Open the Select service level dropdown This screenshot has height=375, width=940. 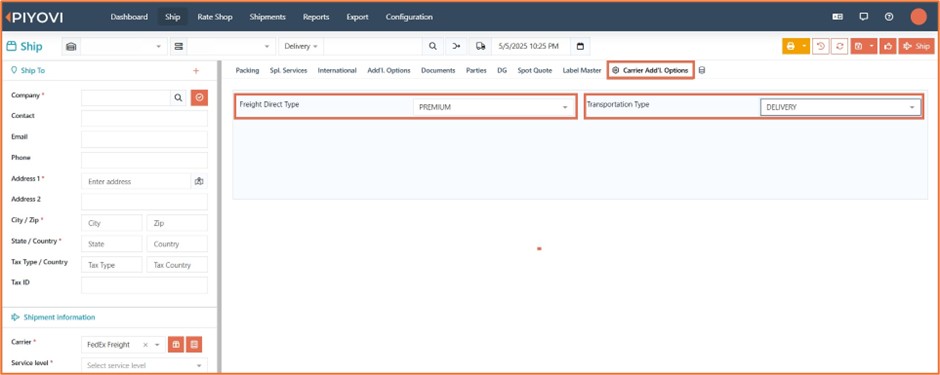pos(144,365)
